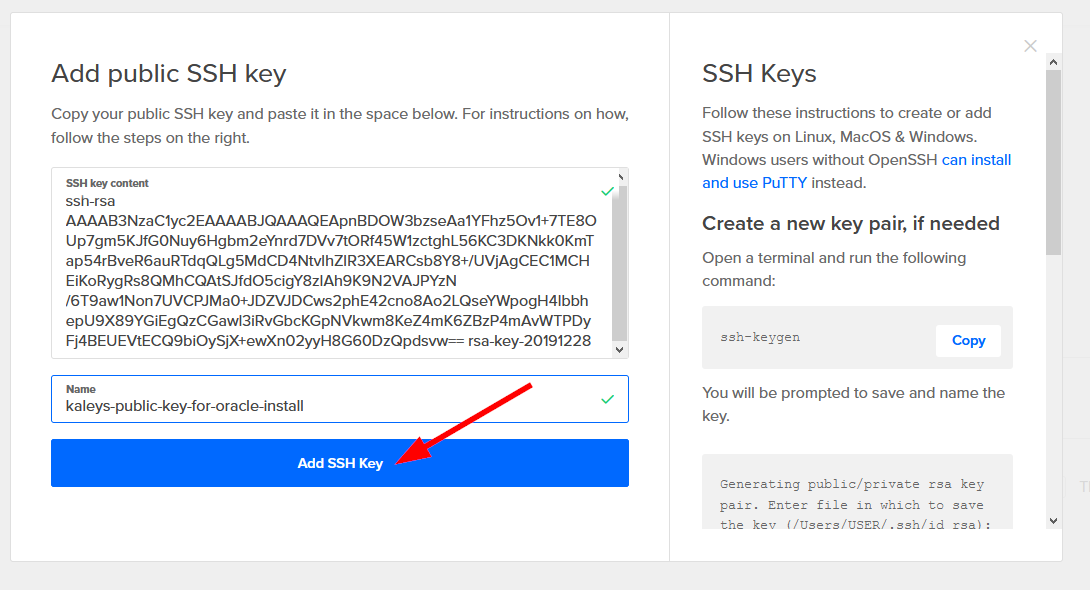Viewport: 1090px width, 590px height.
Task: Click into the Name input field
Action: pyautogui.click(x=330, y=406)
